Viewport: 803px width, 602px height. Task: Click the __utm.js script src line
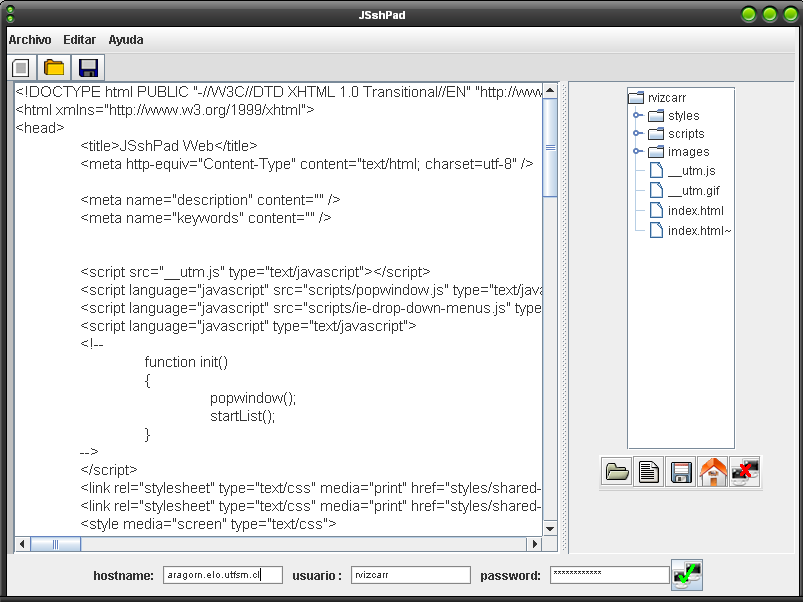click(x=255, y=272)
